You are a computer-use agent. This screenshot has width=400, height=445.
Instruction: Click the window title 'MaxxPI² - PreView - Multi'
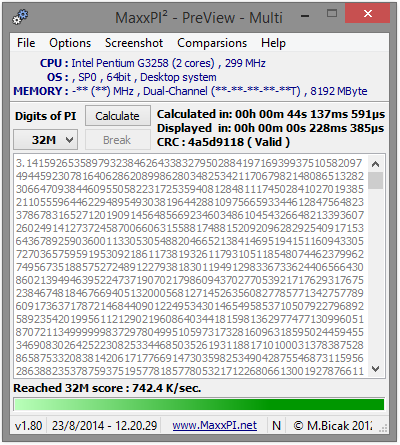[199, 17]
